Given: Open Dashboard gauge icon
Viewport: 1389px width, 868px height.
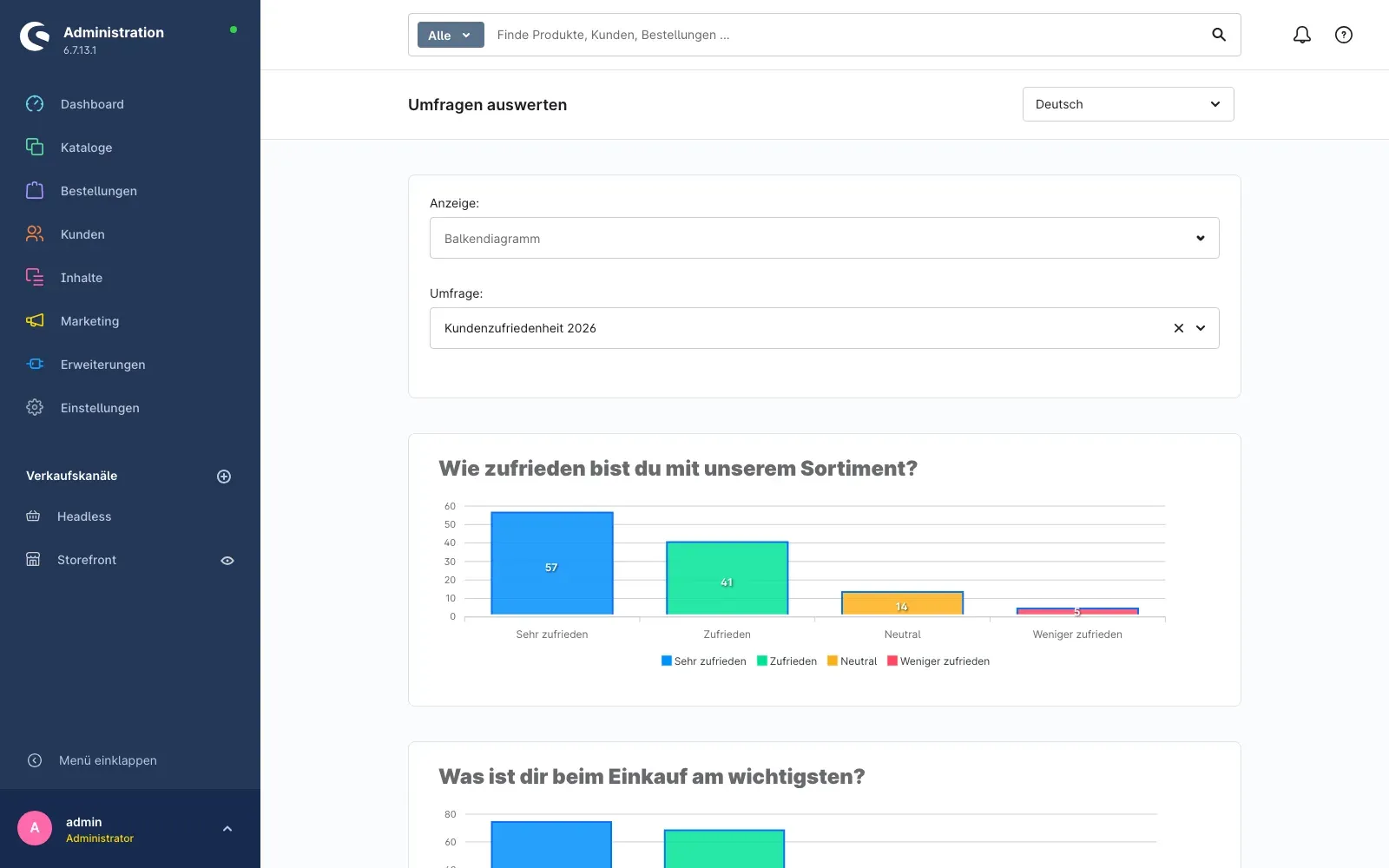Looking at the screenshot, I should tap(35, 104).
